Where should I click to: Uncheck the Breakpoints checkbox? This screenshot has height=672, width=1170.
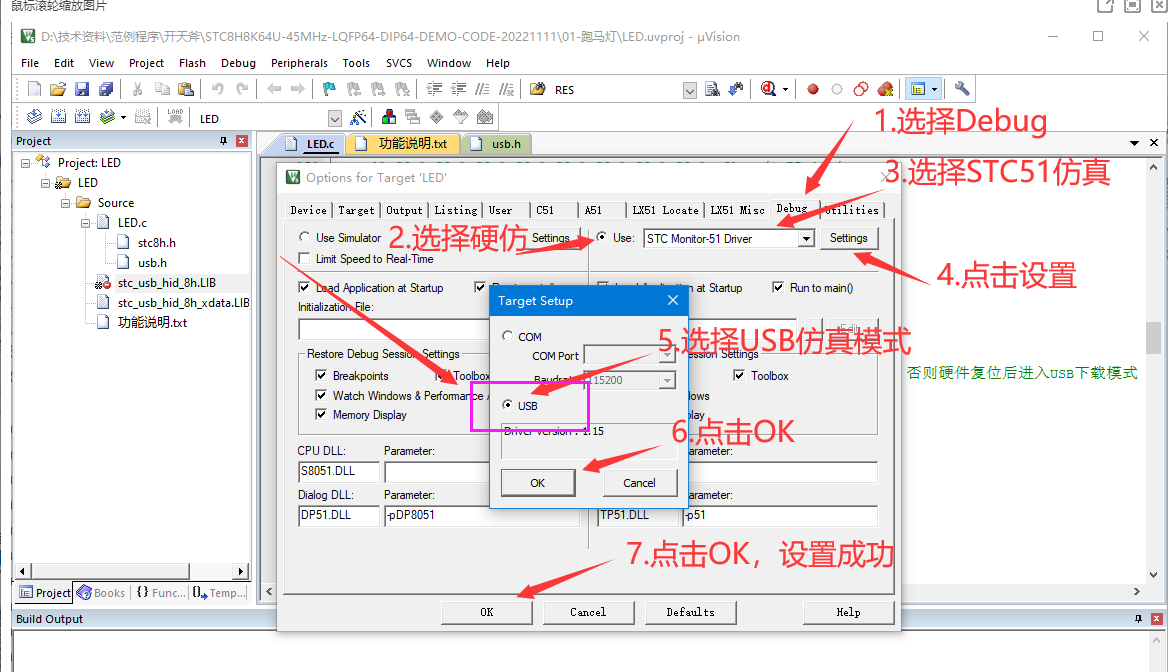coord(322,375)
